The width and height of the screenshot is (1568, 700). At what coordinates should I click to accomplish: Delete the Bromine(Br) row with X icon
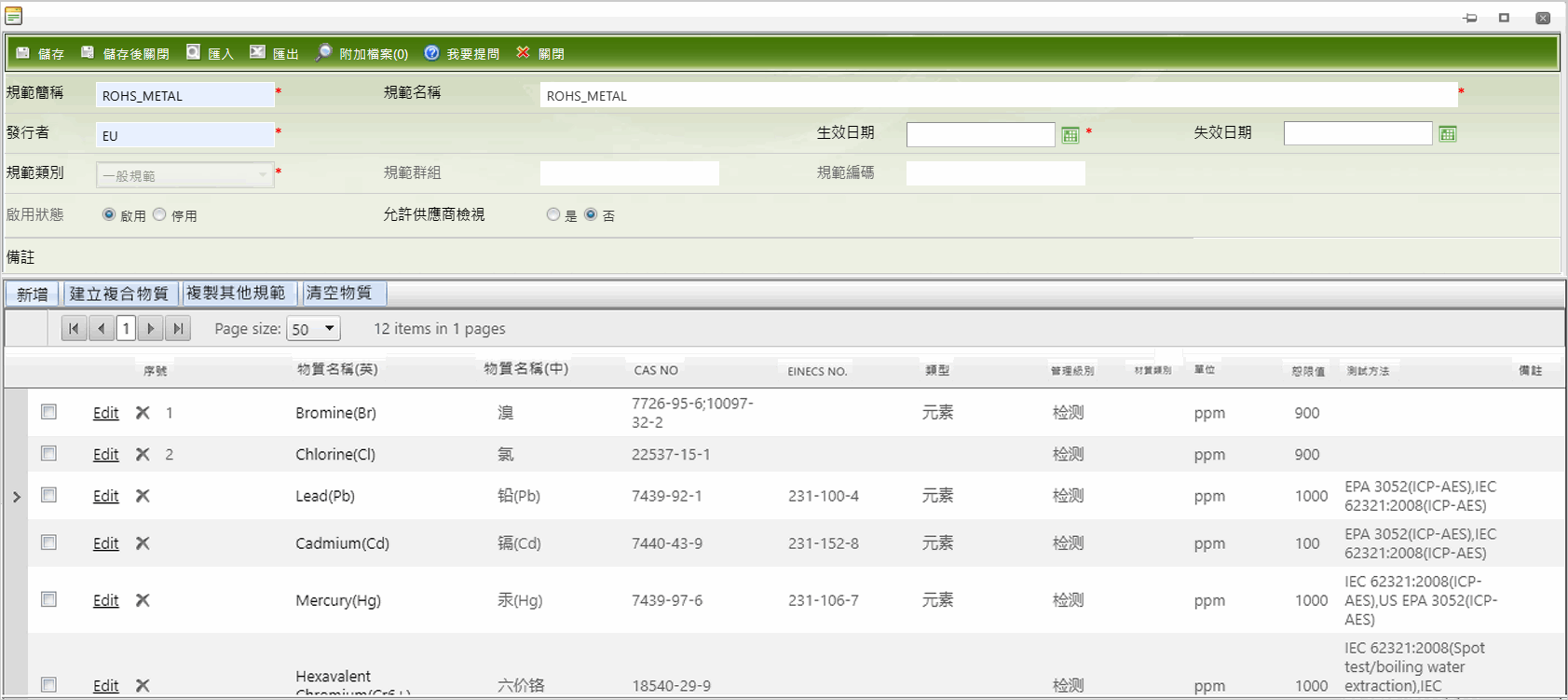click(x=143, y=412)
